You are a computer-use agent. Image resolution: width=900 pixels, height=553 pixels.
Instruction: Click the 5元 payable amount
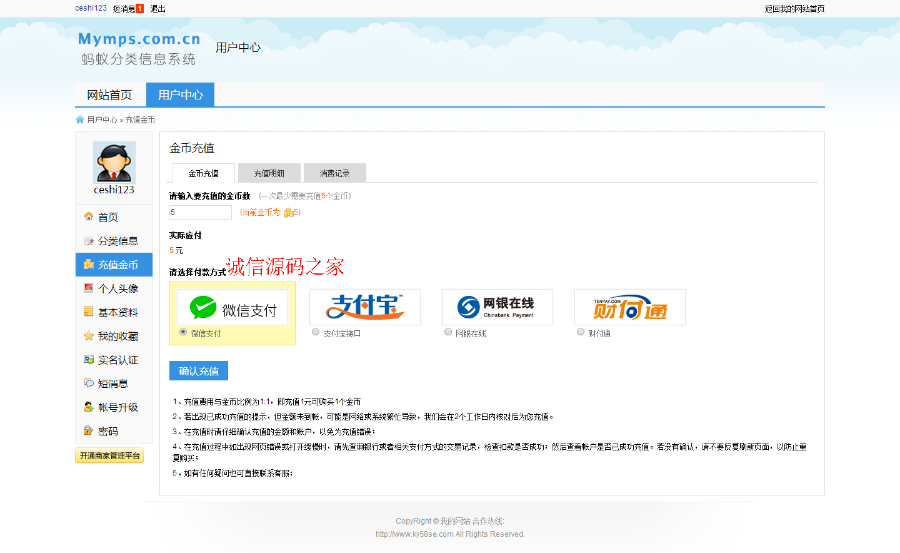coord(176,250)
